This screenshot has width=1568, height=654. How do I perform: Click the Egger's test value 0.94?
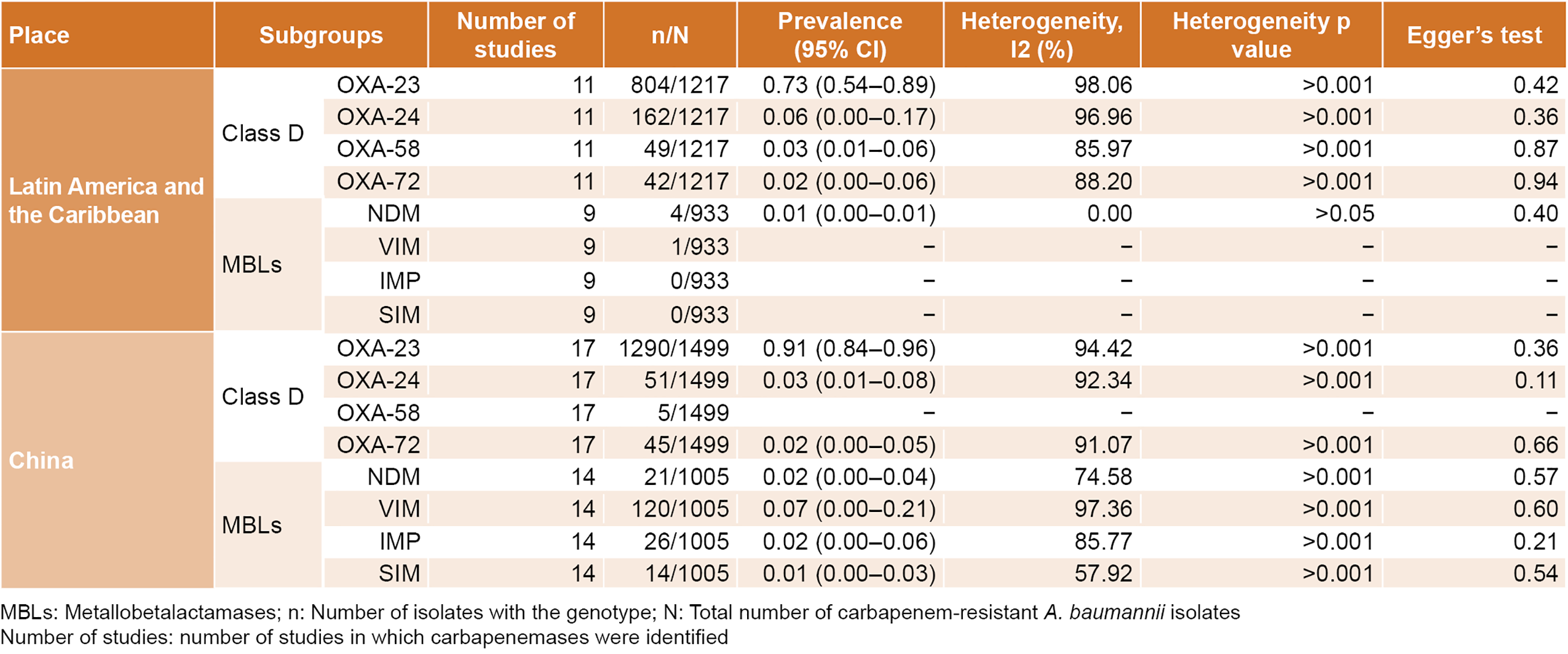(1535, 181)
